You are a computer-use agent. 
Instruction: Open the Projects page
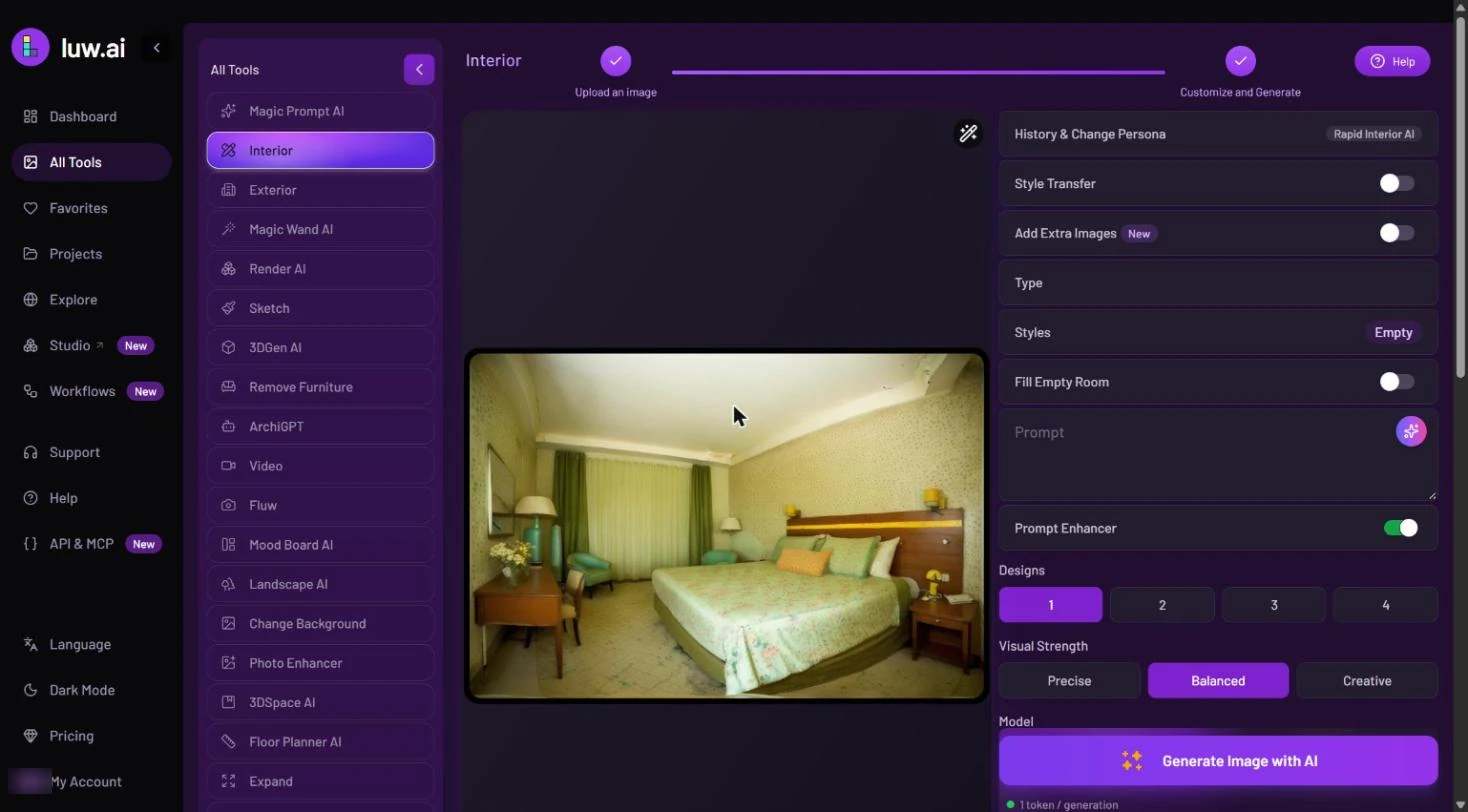pyautogui.click(x=91, y=254)
